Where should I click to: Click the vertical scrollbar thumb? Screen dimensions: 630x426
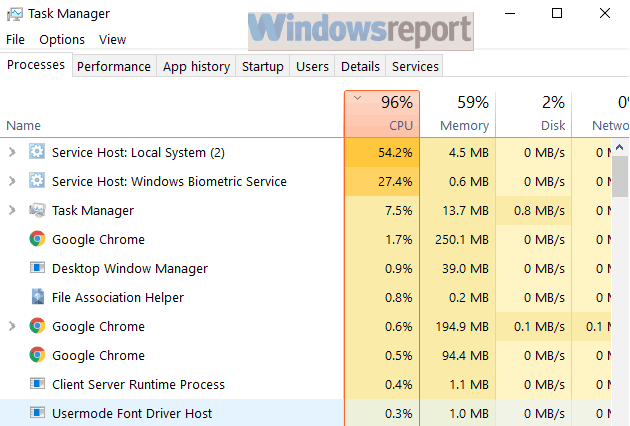tap(620, 176)
